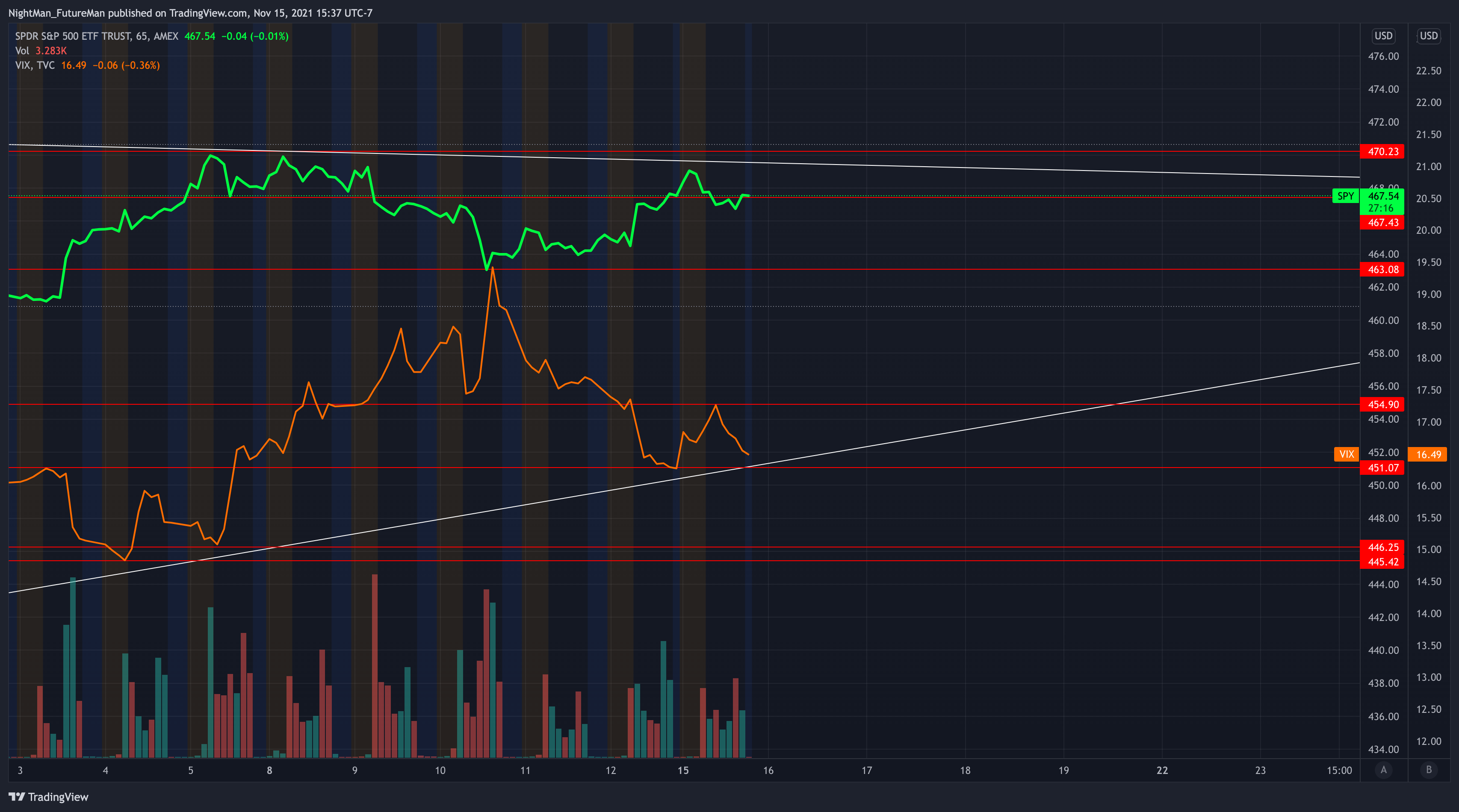The width and height of the screenshot is (1459, 812).
Task: Click the 446.25 red price label
Action: tap(1382, 547)
